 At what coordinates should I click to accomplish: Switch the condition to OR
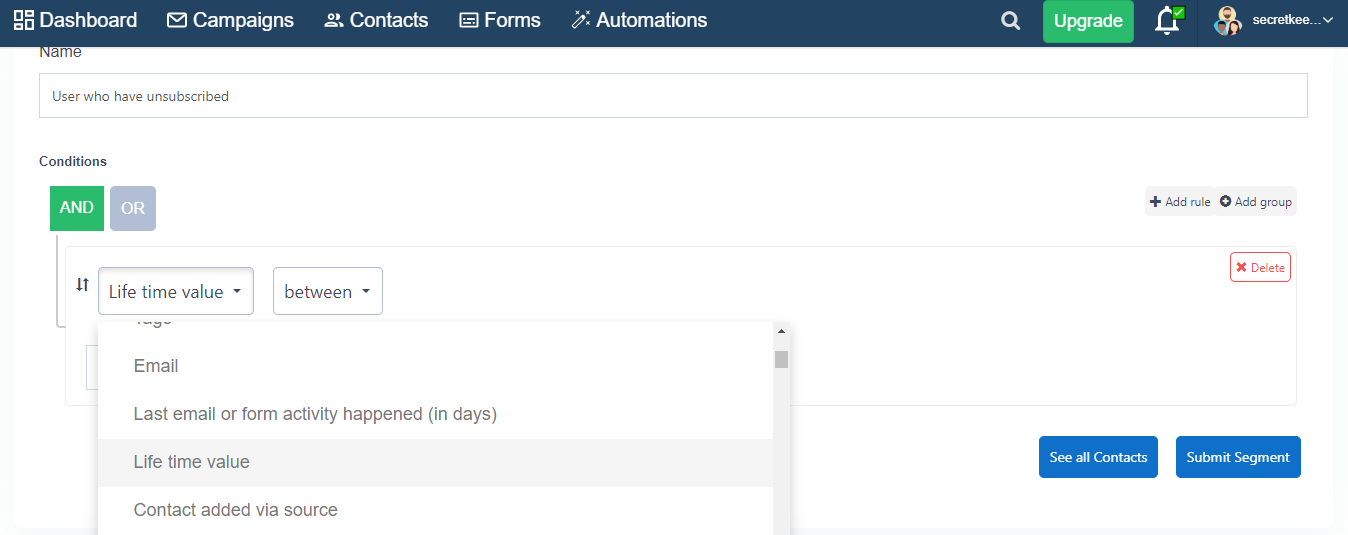click(133, 208)
